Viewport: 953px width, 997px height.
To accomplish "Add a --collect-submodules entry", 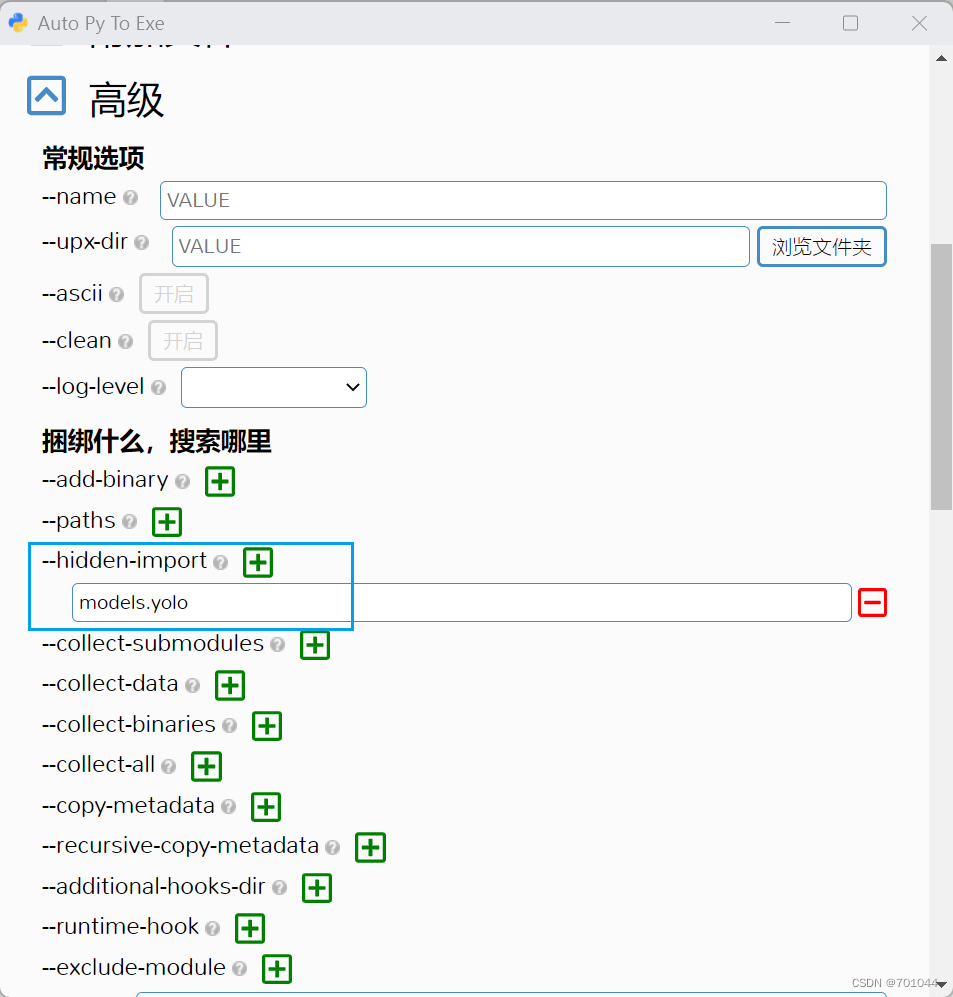I will [315, 645].
